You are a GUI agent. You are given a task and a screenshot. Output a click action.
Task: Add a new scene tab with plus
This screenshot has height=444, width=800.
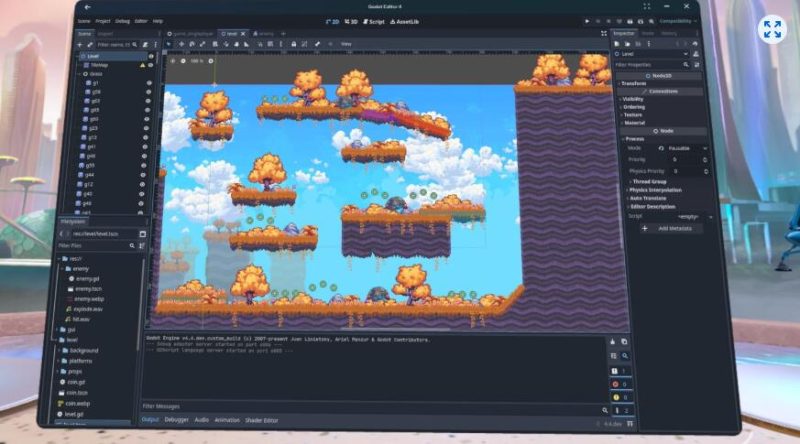pos(283,34)
